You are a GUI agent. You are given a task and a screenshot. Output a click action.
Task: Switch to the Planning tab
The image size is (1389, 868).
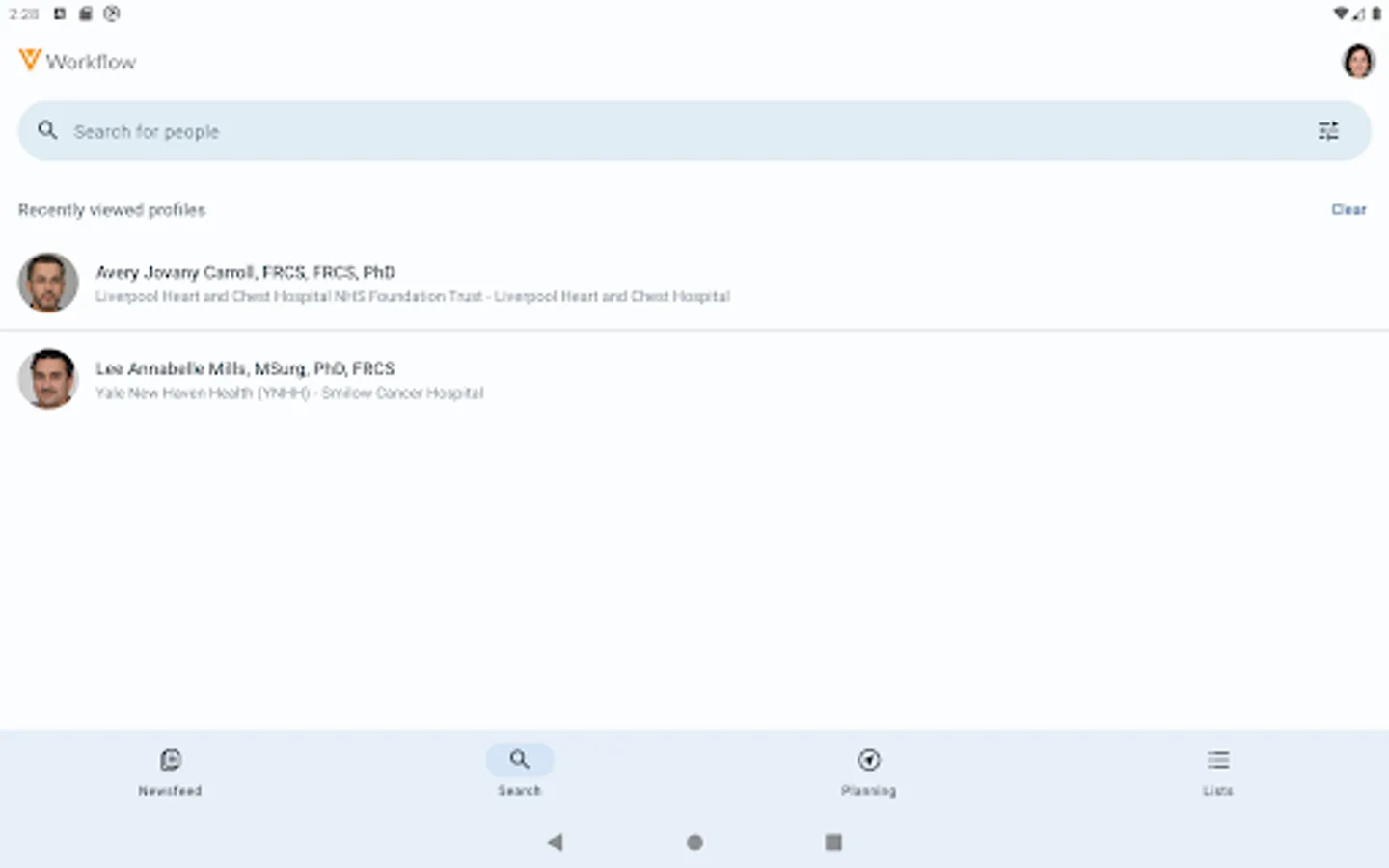tap(869, 773)
